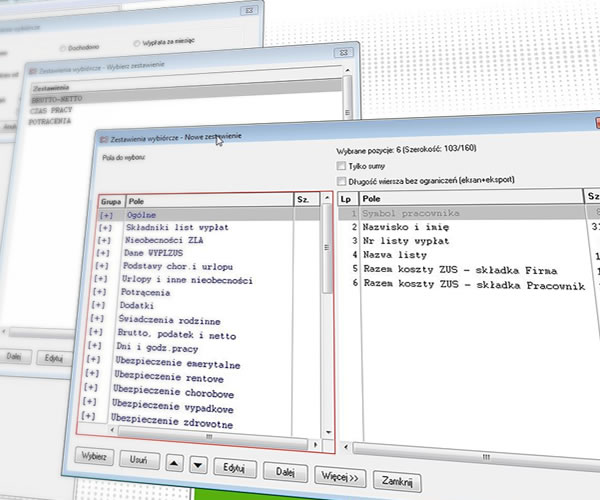This screenshot has height=500, width=600.
Task: Click right arrow of field list horizontal scrollbar
Action: tap(315, 445)
